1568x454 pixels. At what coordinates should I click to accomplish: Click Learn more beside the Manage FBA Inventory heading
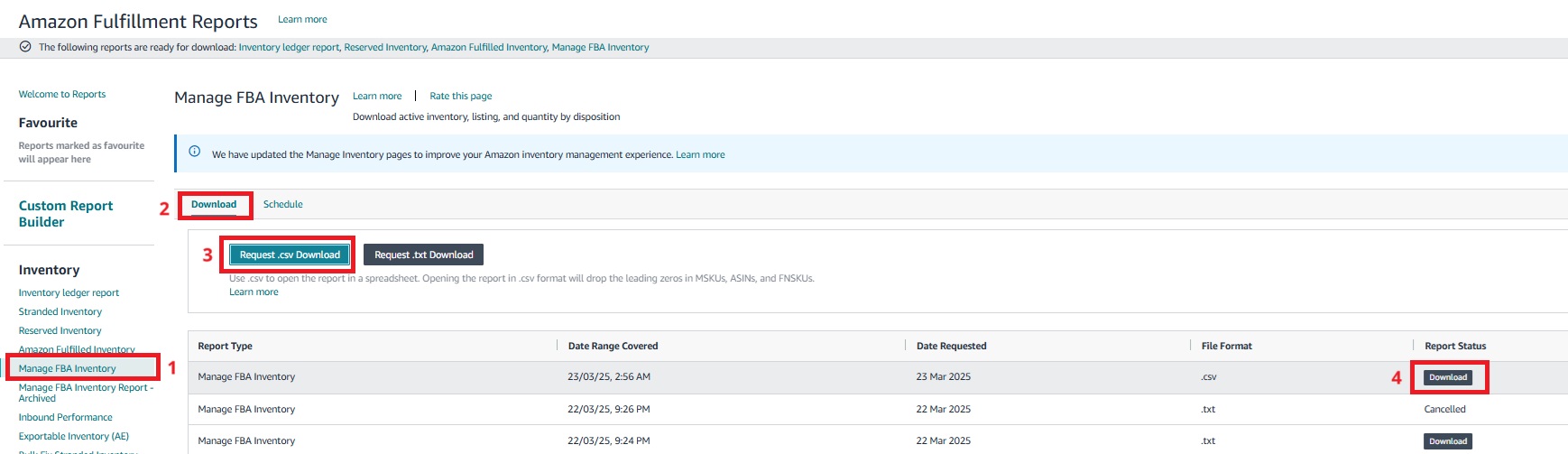[377, 97]
